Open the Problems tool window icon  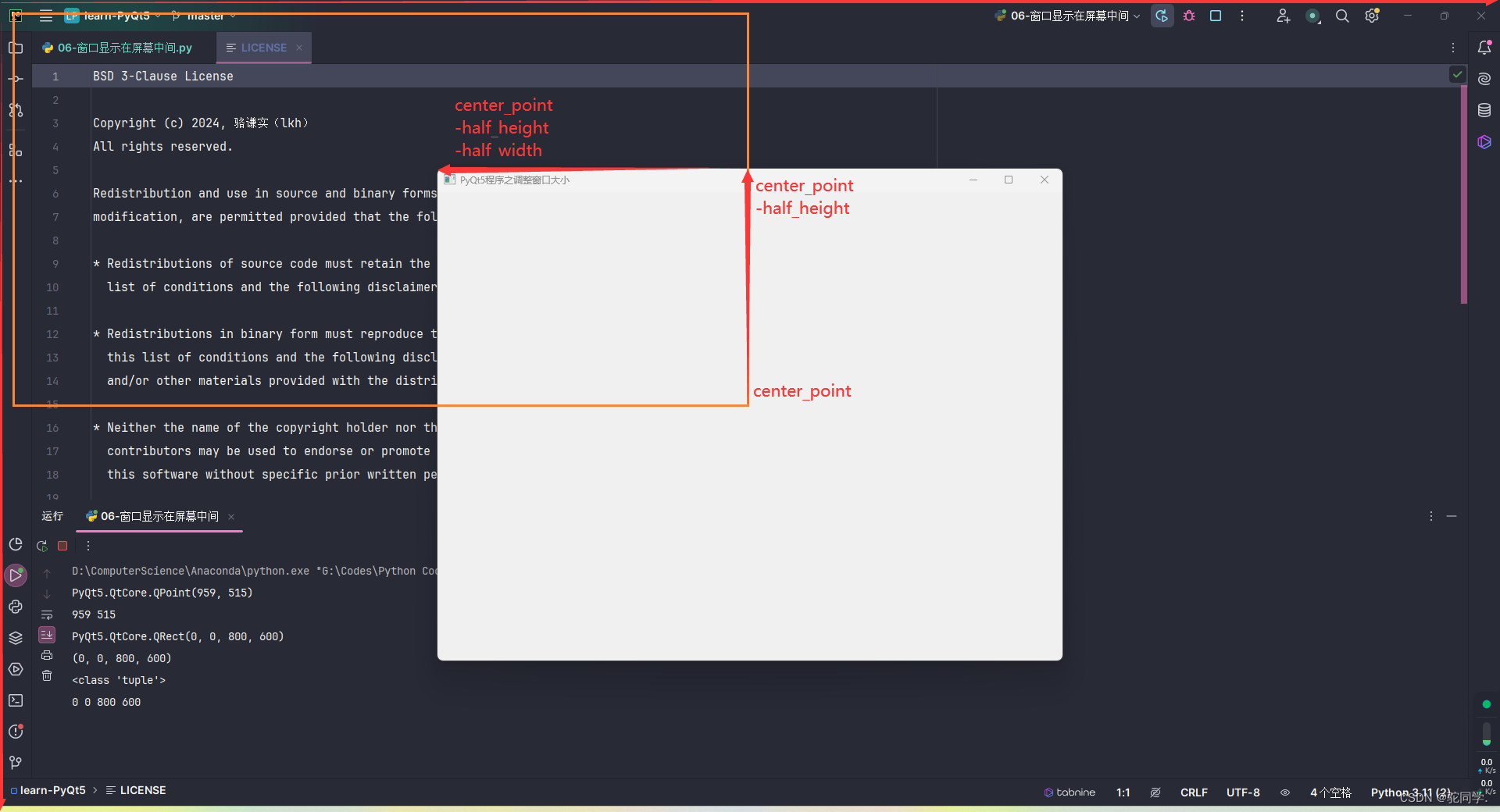16,732
